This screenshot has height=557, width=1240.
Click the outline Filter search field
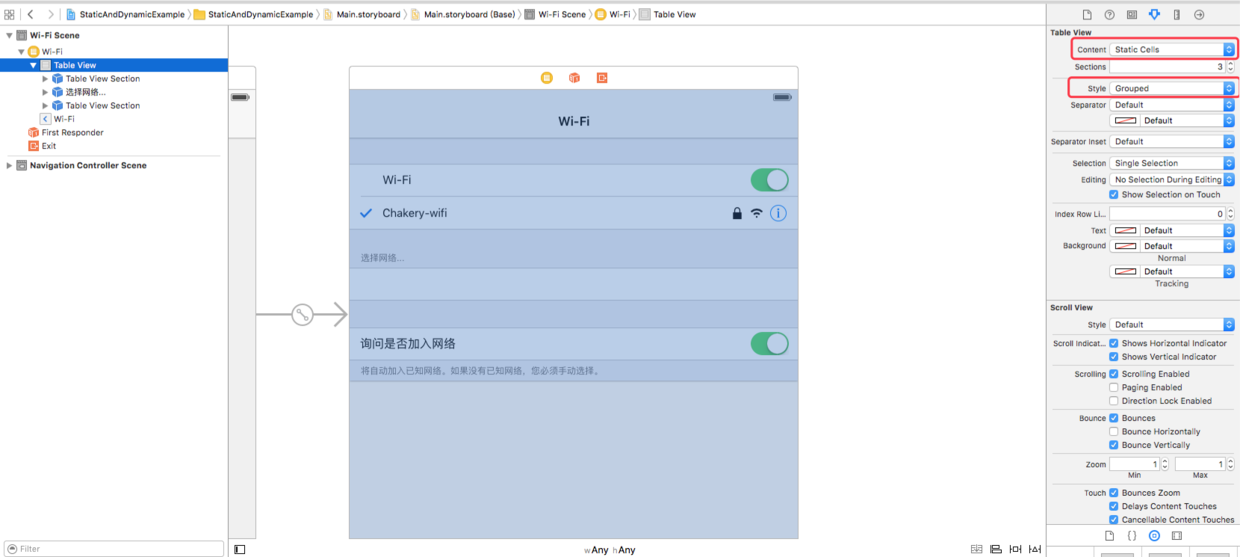click(x=115, y=548)
